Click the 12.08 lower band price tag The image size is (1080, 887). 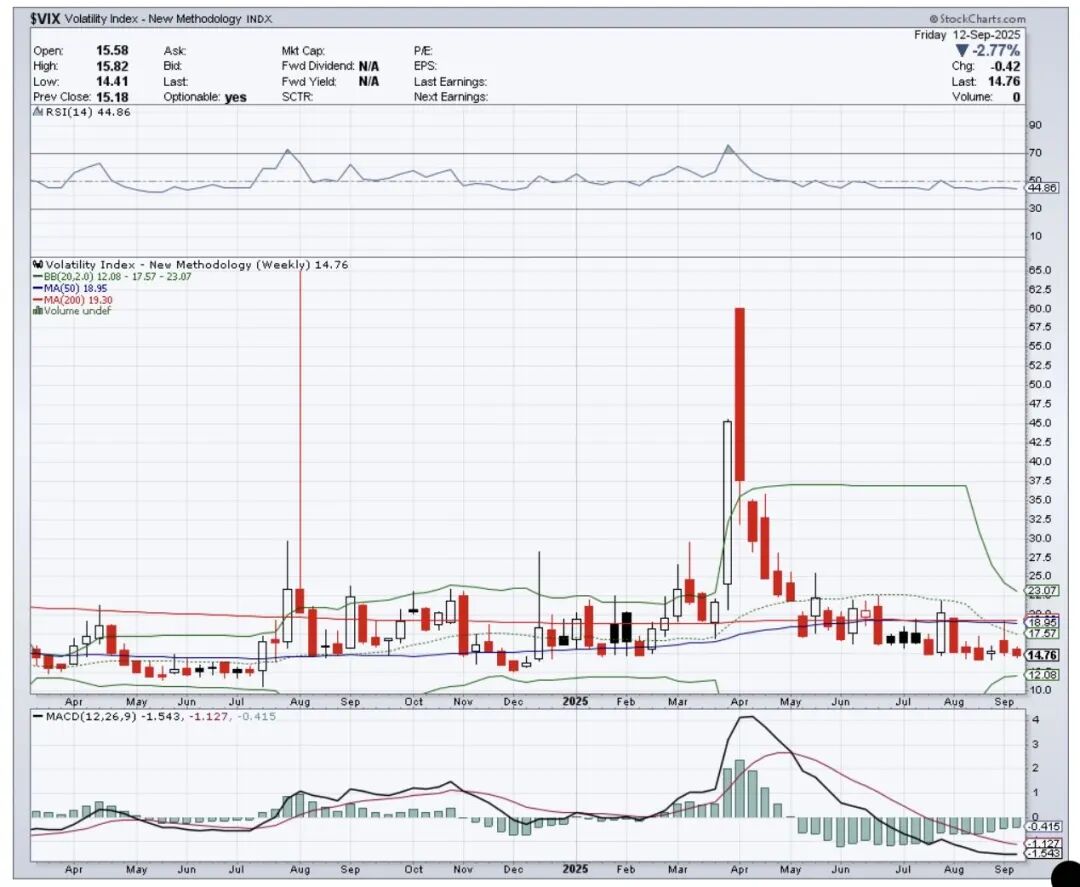[1042, 675]
